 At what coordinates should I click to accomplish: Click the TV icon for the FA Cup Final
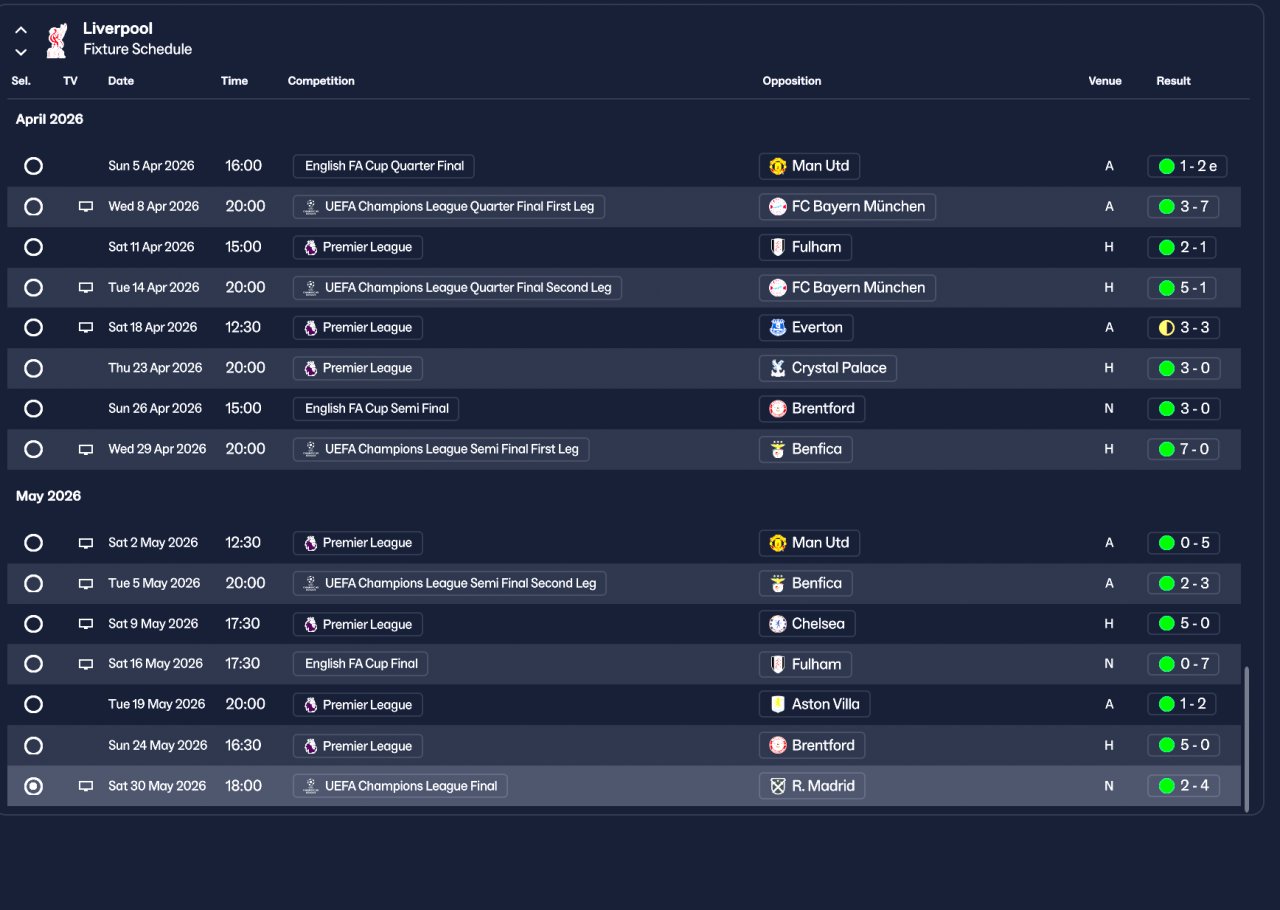[86, 664]
